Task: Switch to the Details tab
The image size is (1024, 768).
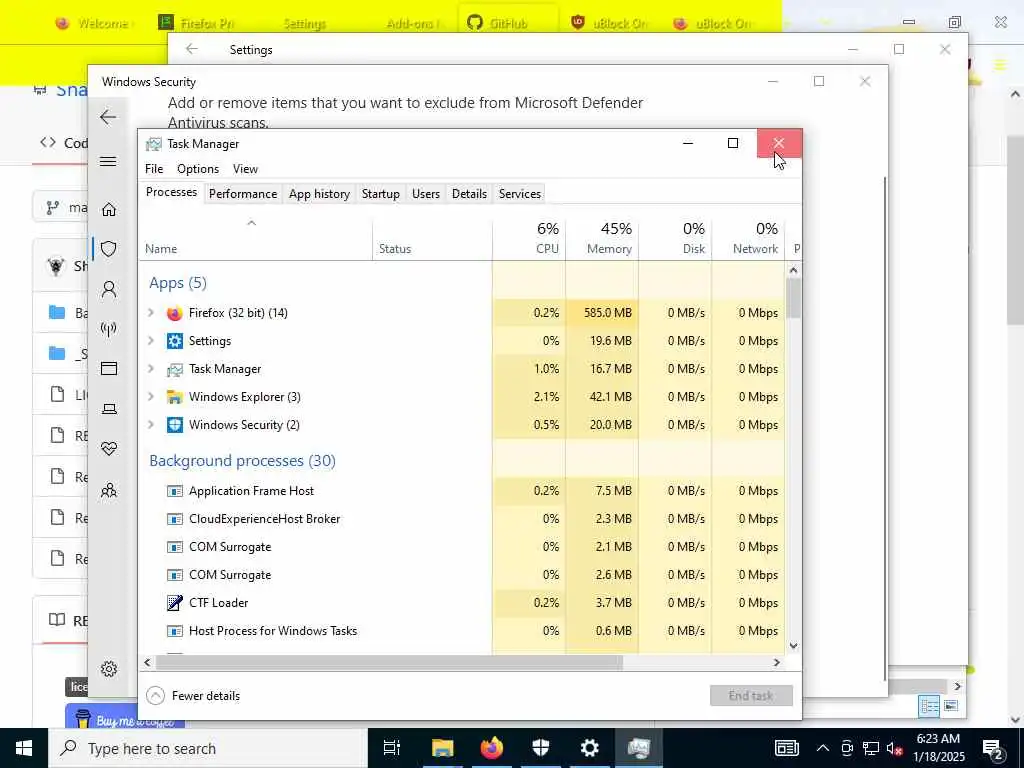Action: [x=470, y=194]
